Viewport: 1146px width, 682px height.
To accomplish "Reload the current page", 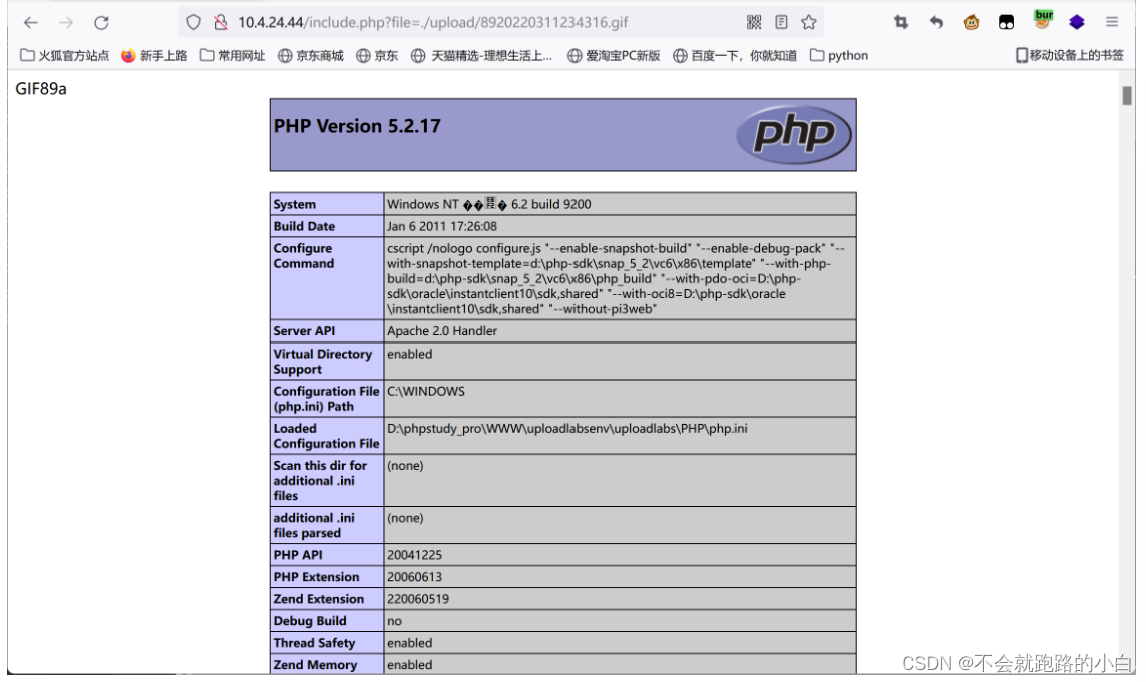I will pyautogui.click(x=102, y=23).
